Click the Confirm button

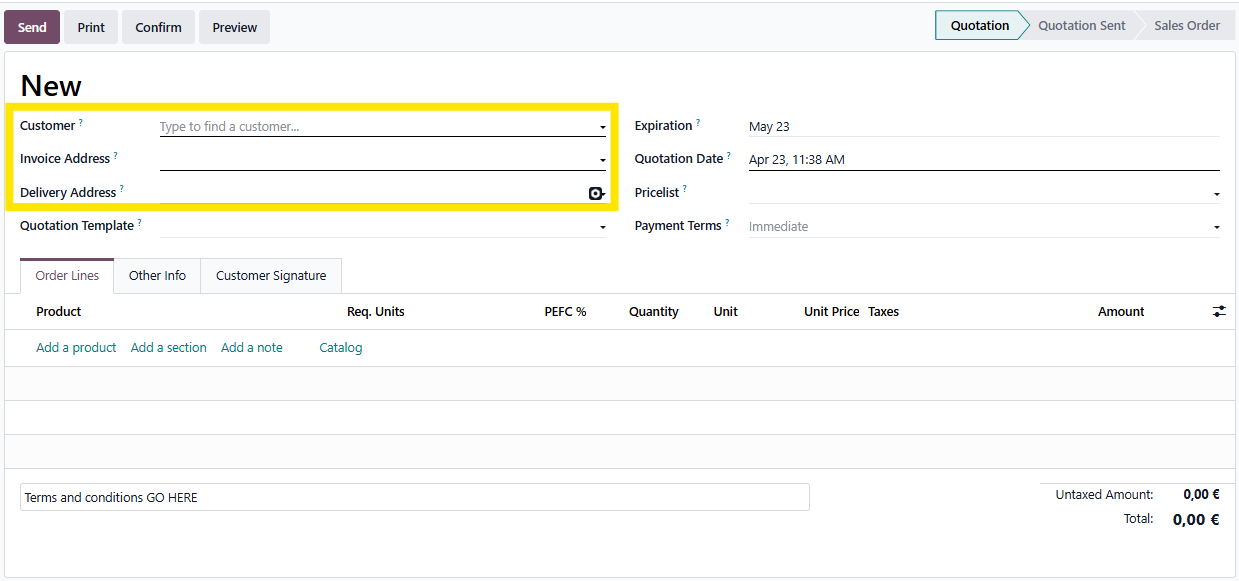point(158,27)
